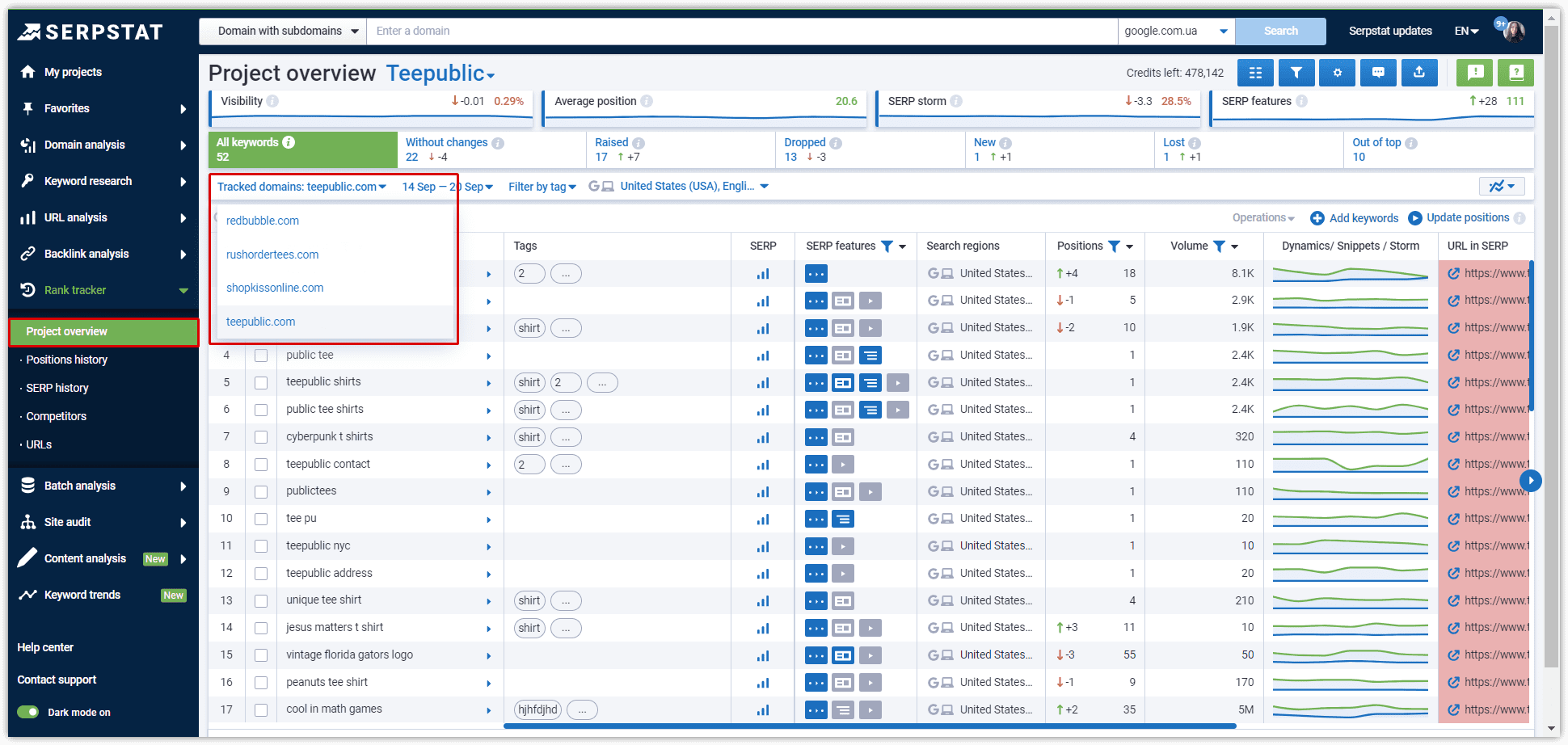This screenshot has height=745, width=1568.
Task: Select redbubble.com from tracked domains
Action: [x=263, y=221]
